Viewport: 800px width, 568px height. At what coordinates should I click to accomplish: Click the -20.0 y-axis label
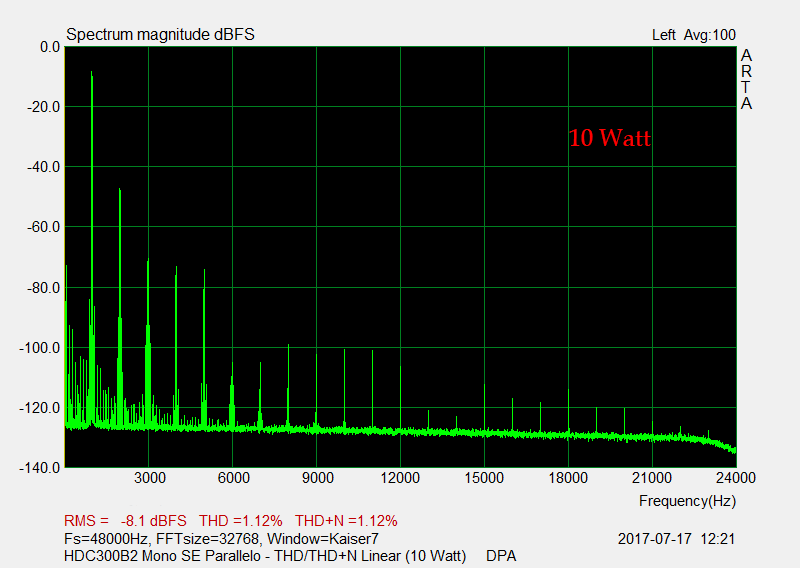(43, 107)
